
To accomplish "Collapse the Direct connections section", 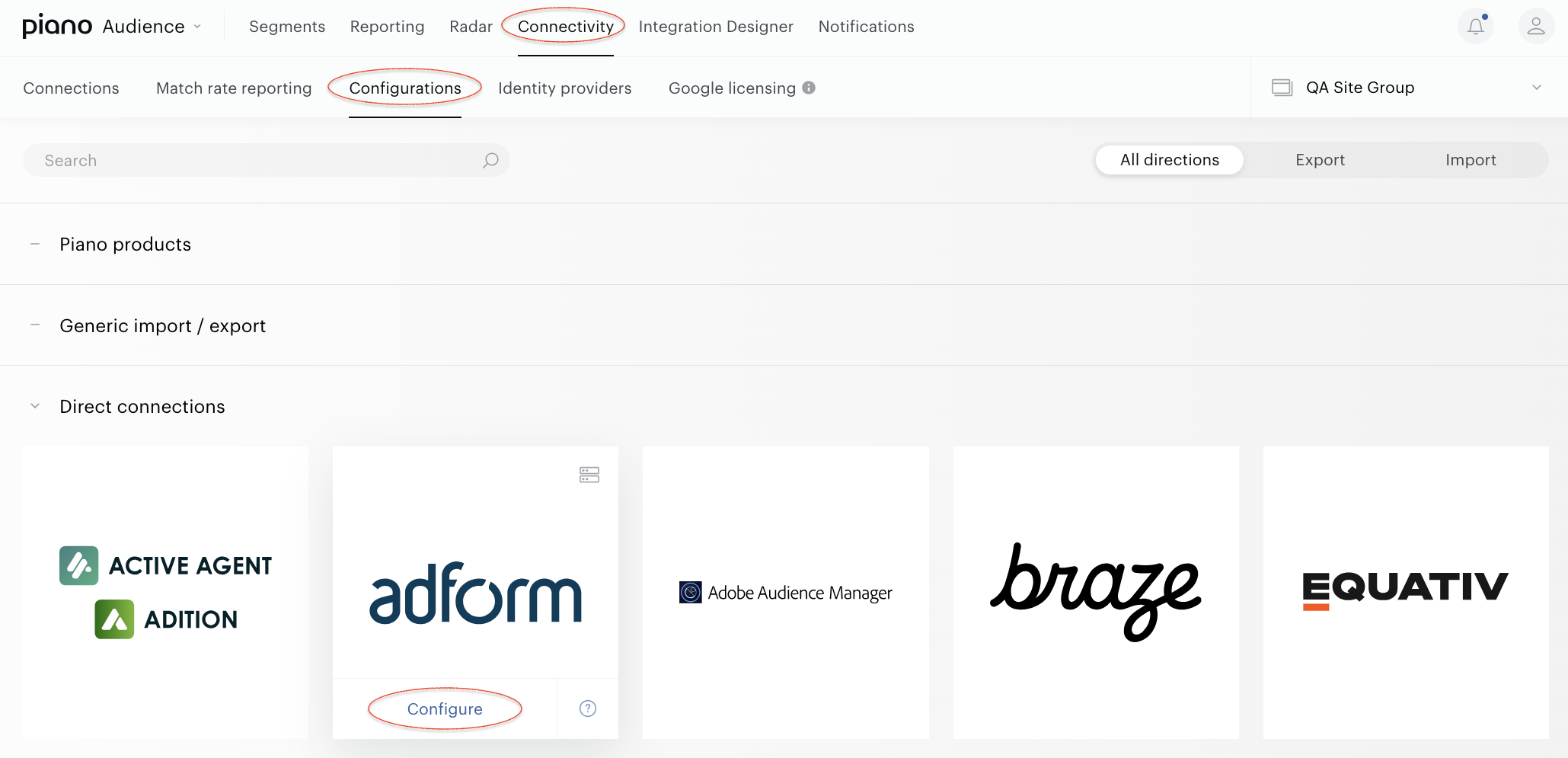I will 35,406.
